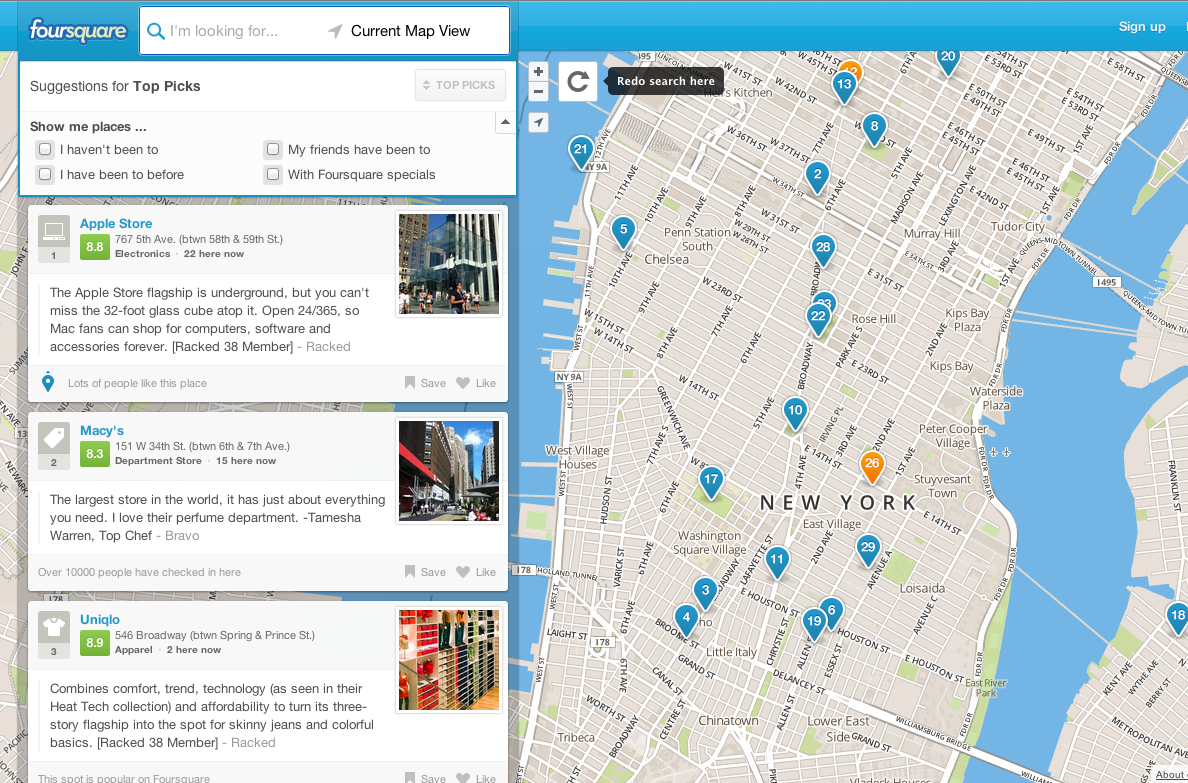
Task: Select map pin number 2
Action: (817, 177)
